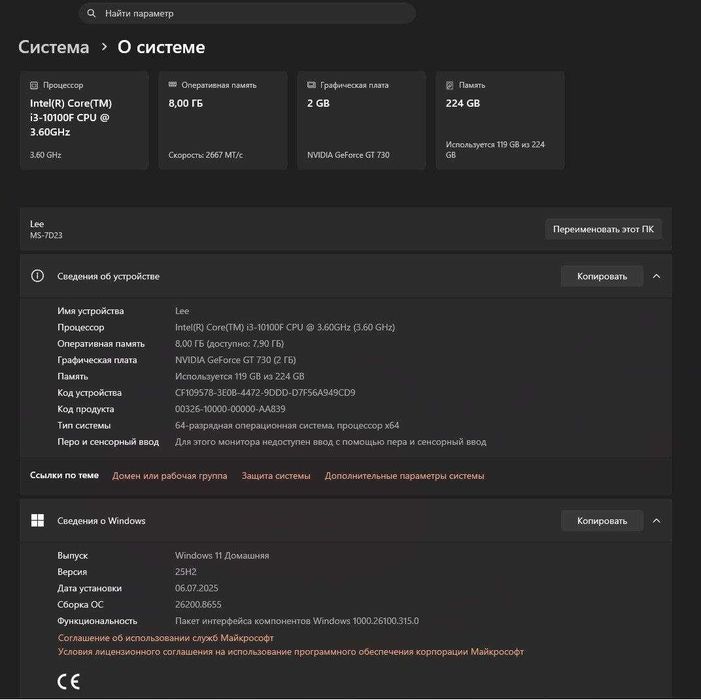This screenshot has height=700, width=701.
Task: Click the Тип системы label
Action: (x=84, y=425)
